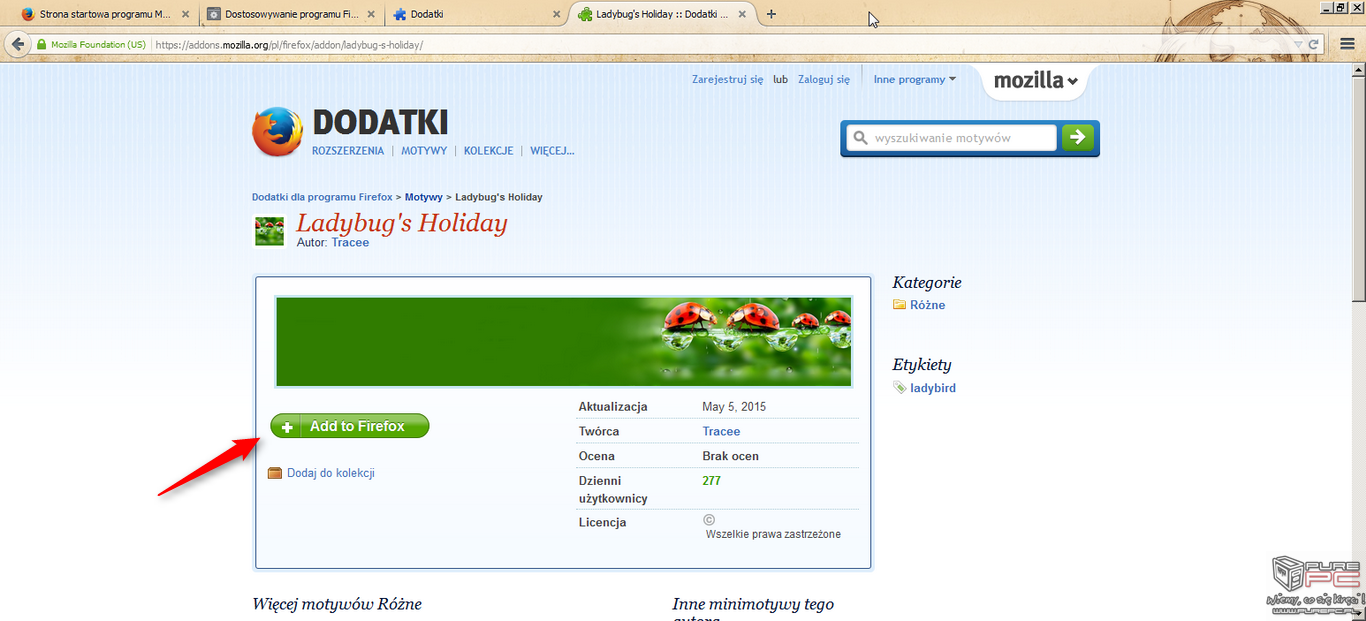
Task: Click the green padlock site identity icon
Action: tap(42, 45)
